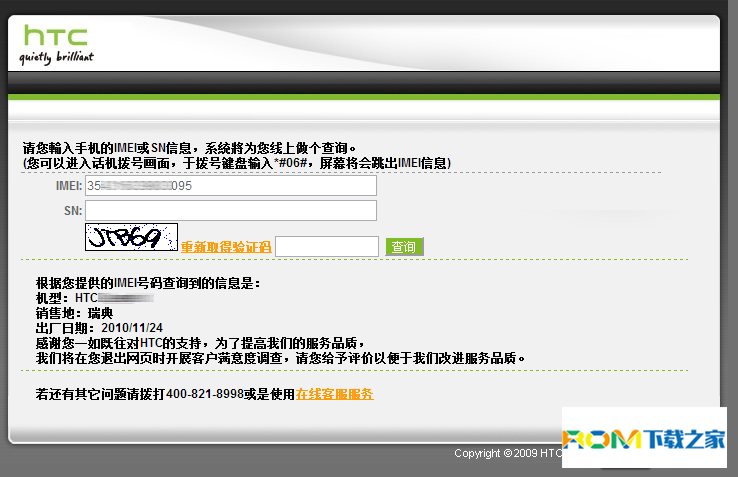Click the 客户满意度调查 survey notice line
The width and height of the screenshot is (738, 477).
[281, 358]
